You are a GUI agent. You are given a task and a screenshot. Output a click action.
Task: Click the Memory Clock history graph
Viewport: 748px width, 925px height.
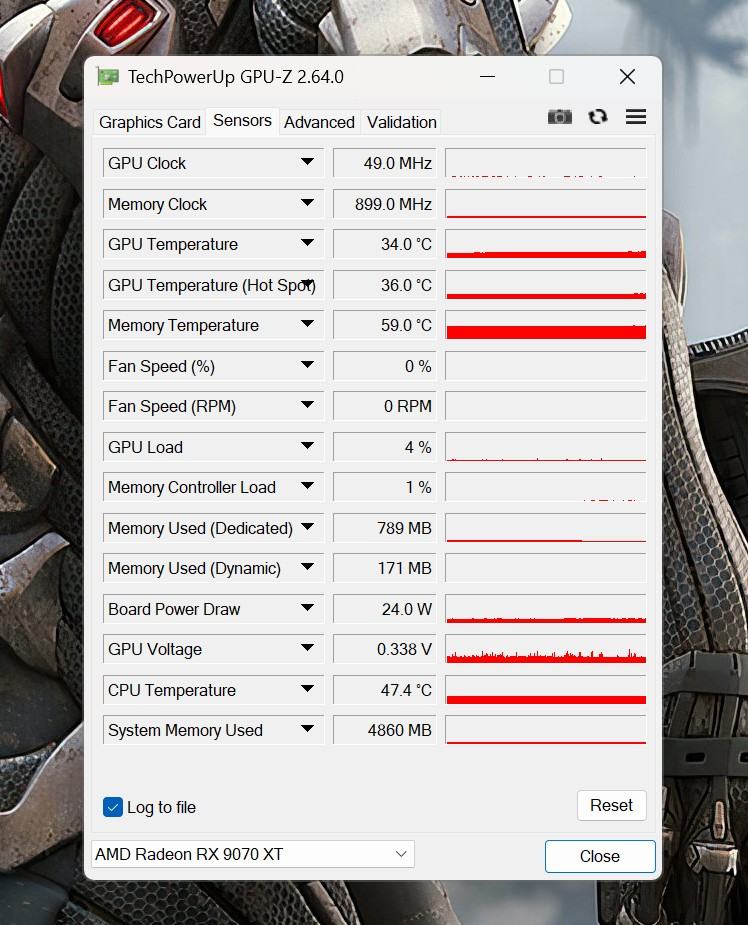pos(546,204)
